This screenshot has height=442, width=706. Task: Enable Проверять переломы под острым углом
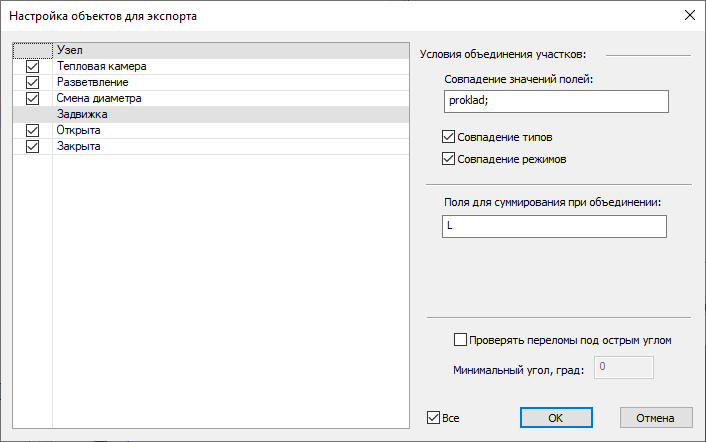click(461, 340)
